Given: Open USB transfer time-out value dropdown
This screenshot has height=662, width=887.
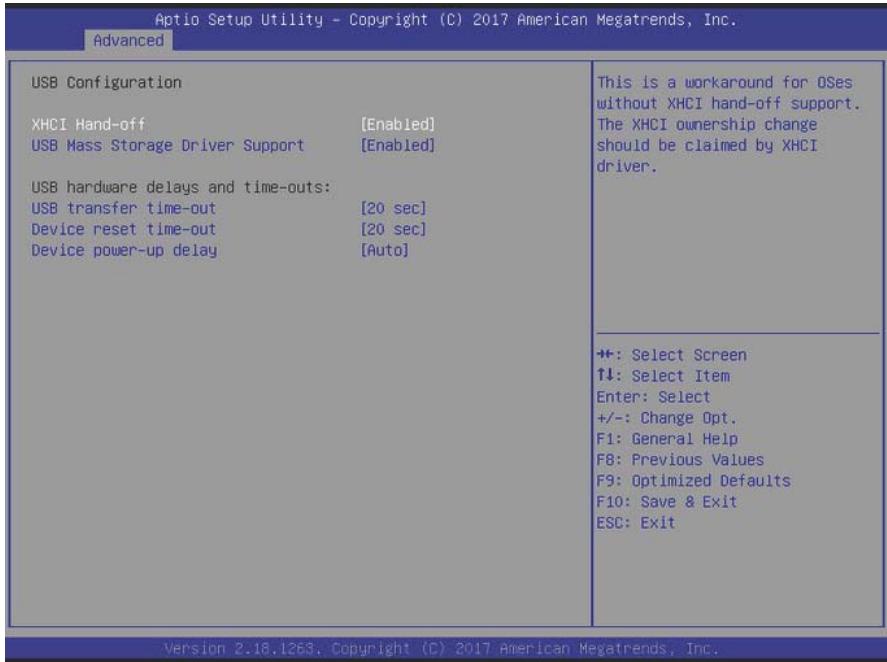Looking at the screenshot, I should pos(393,208).
